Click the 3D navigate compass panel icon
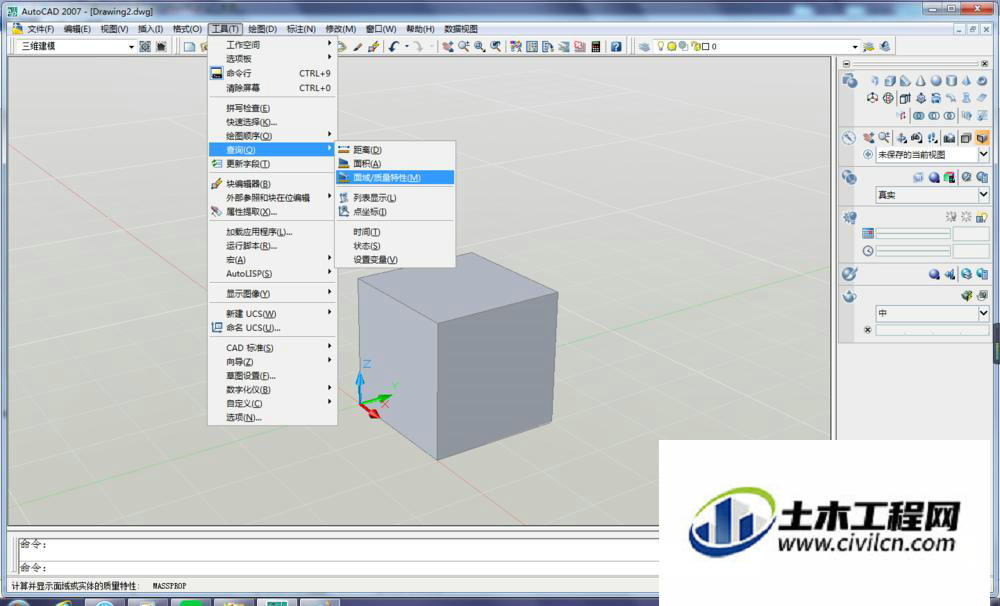Screen dimensions: 1000x606 tap(849, 138)
